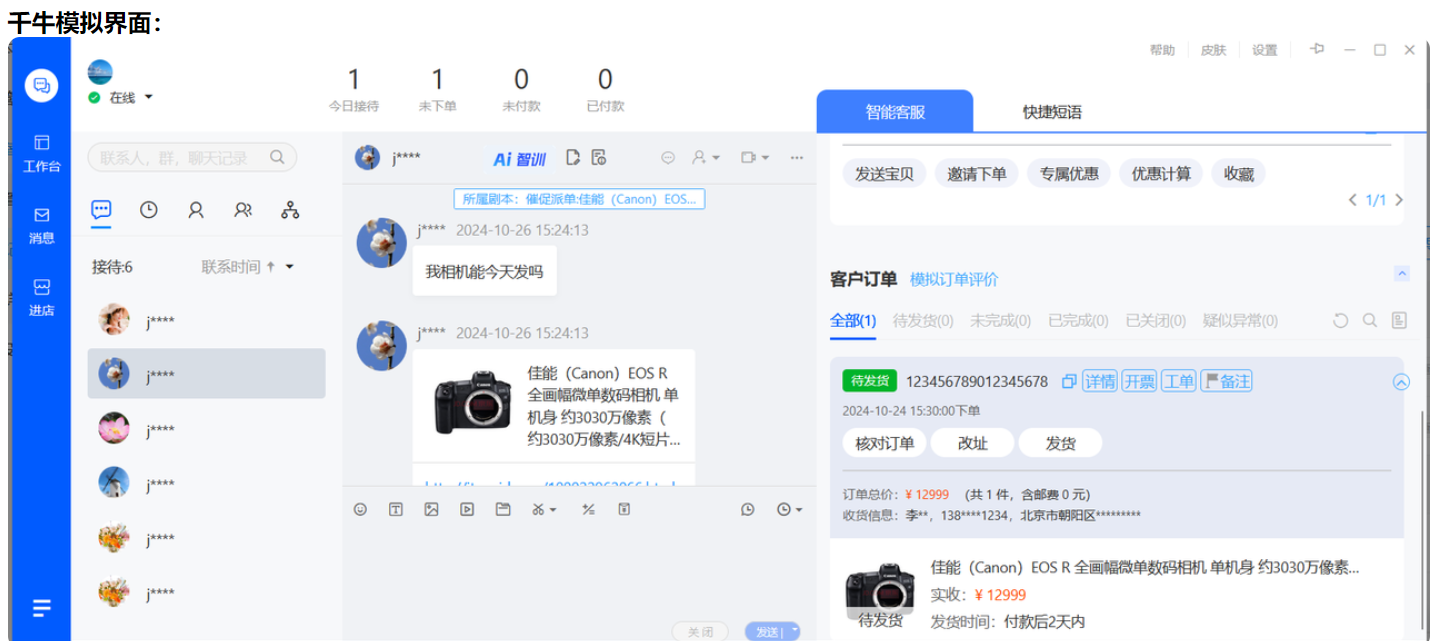1437x641 pixels.
Task: Click the send image icon
Action: (431, 509)
